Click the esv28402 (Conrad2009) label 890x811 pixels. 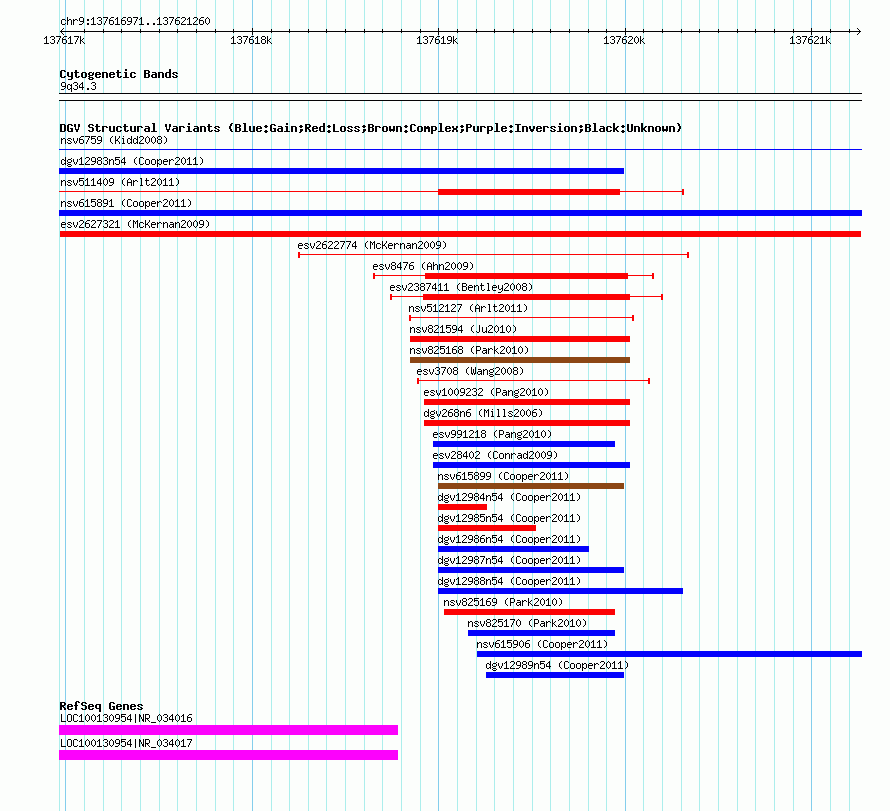click(495, 455)
